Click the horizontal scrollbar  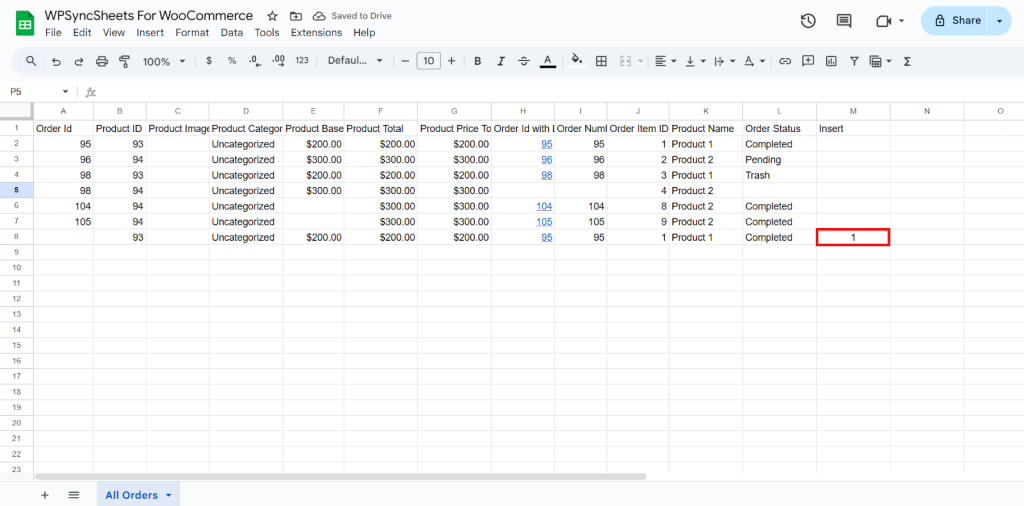[340, 477]
